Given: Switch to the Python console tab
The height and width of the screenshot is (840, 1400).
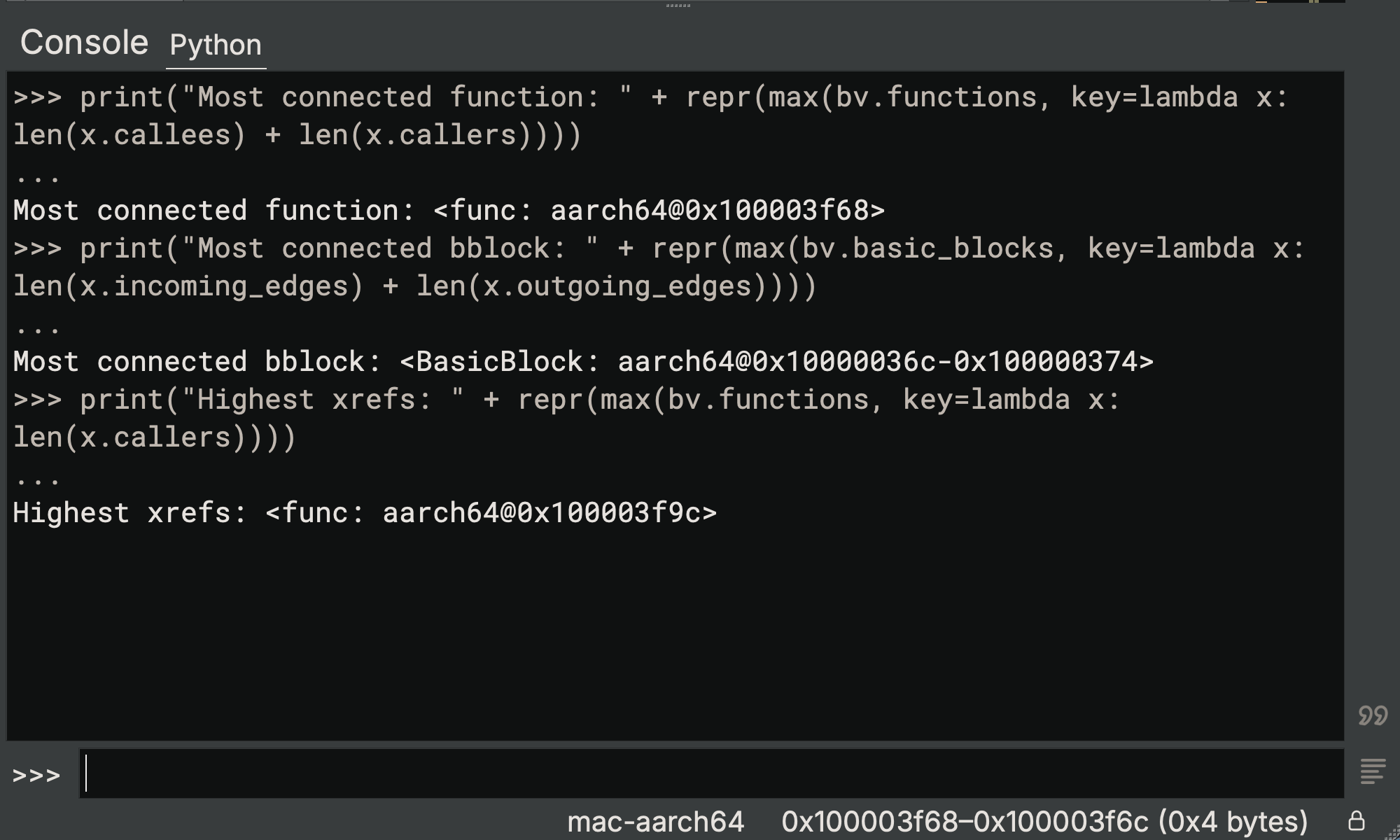Looking at the screenshot, I should [x=216, y=45].
